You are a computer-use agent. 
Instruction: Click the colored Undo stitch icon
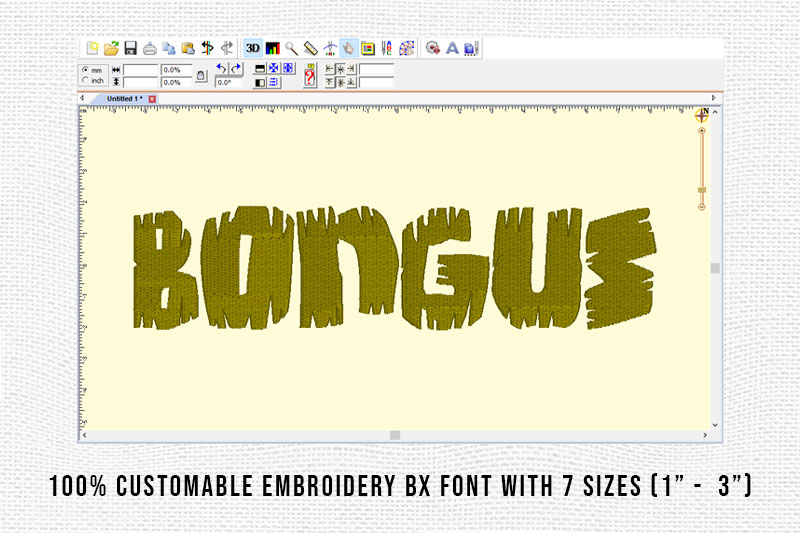pos(208,48)
